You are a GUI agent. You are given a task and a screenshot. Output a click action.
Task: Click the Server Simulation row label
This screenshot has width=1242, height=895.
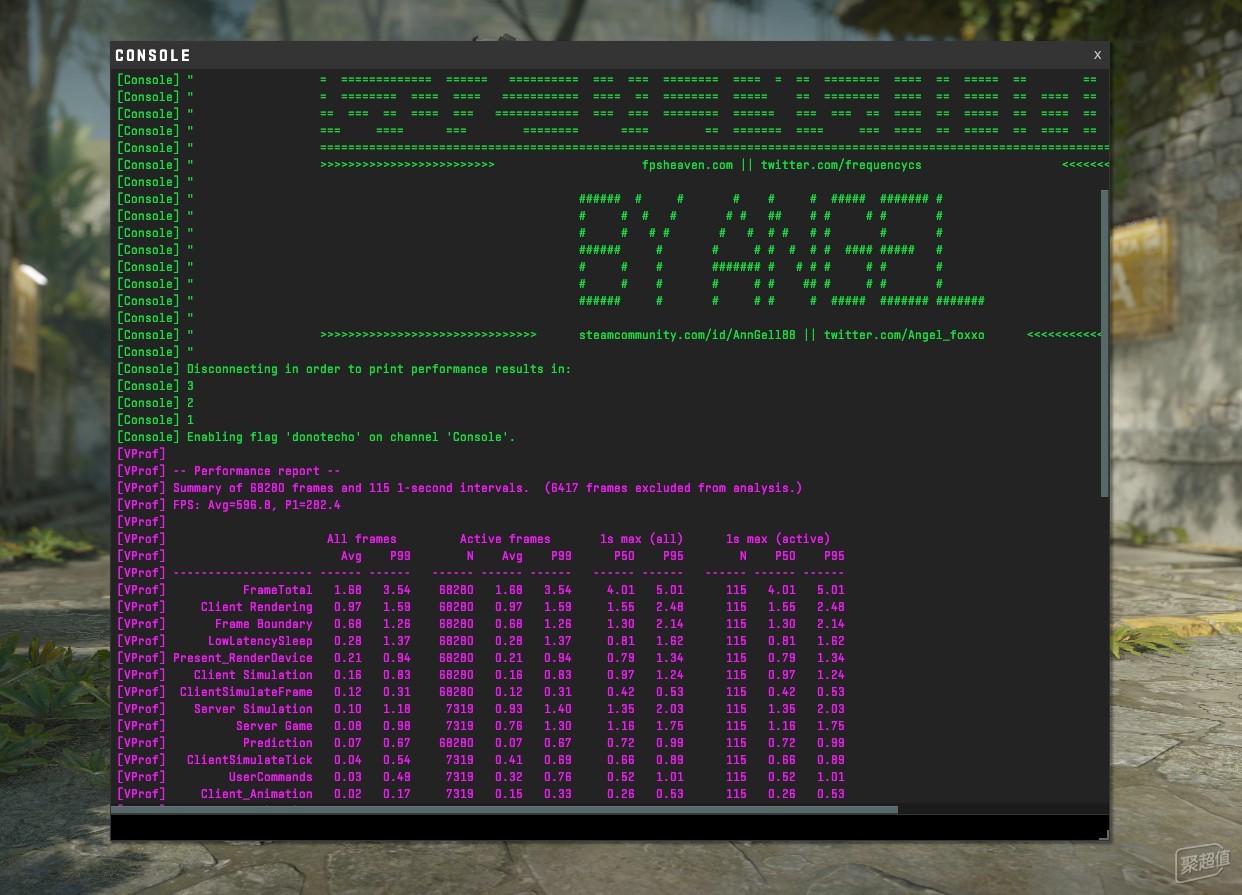point(253,709)
